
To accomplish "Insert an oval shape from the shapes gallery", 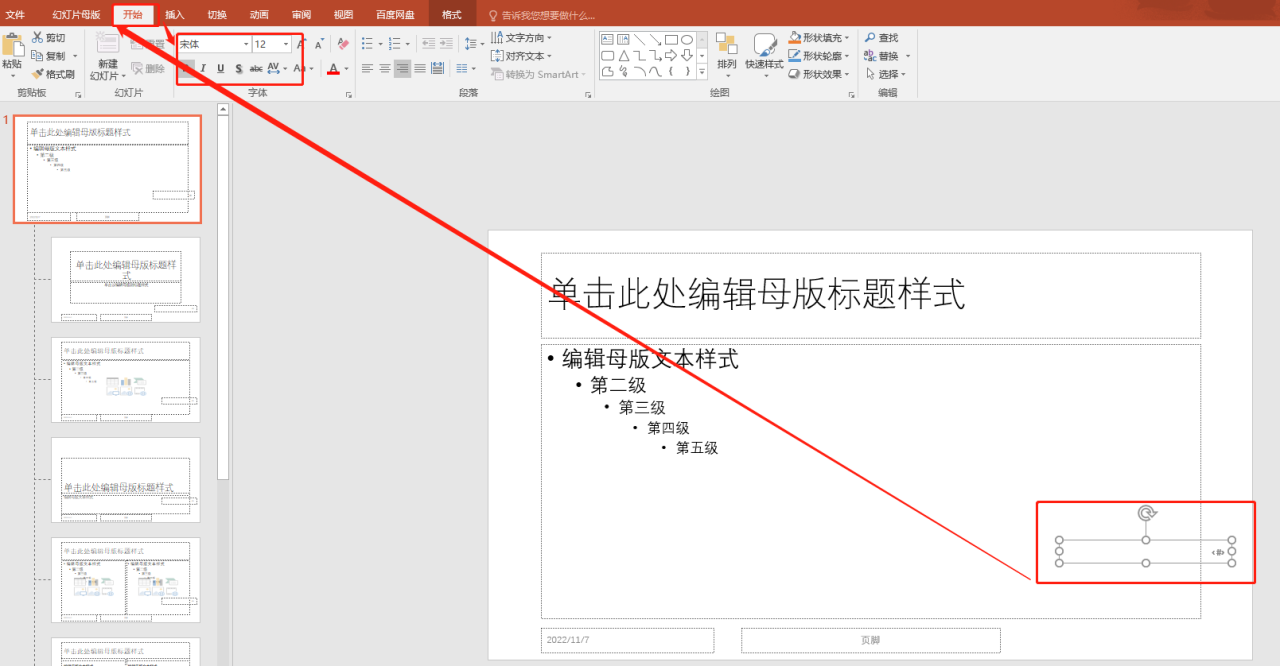I will 686,39.
